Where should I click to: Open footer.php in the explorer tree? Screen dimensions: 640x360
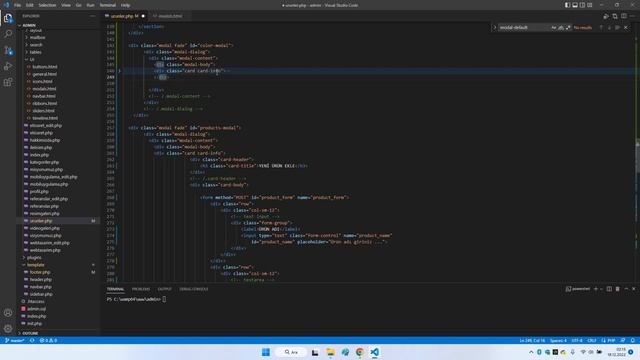pos(40,272)
